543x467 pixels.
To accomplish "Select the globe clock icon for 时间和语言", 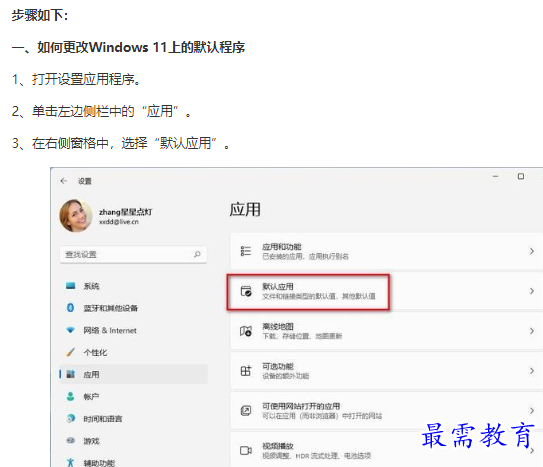I will click(70, 419).
